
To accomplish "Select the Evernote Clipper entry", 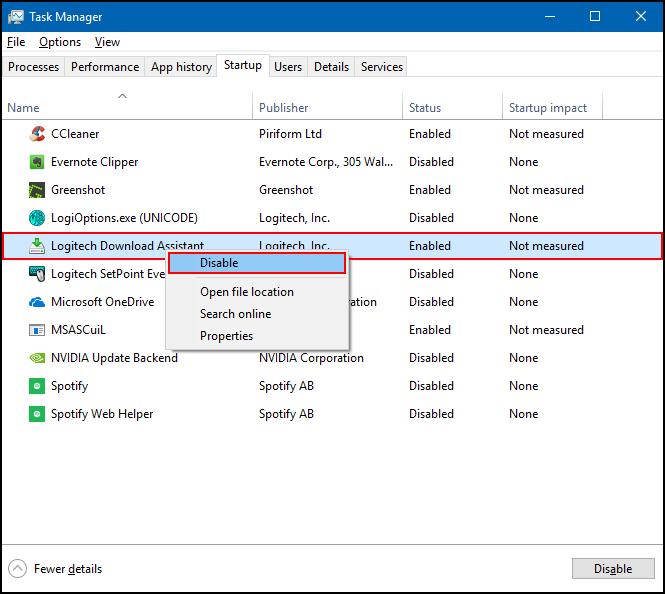I will (x=95, y=162).
